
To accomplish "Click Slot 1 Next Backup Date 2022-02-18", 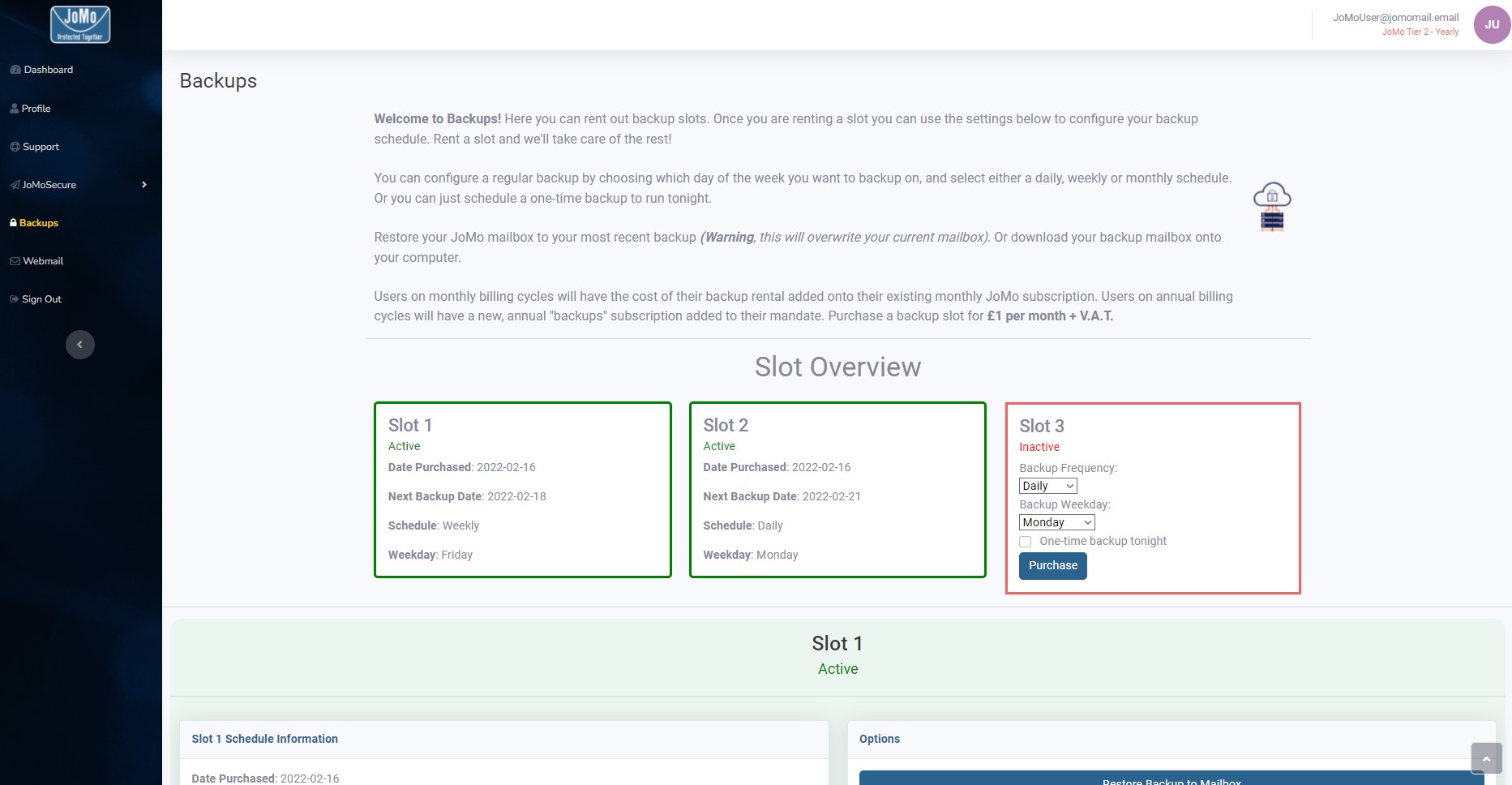I will (467, 496).
